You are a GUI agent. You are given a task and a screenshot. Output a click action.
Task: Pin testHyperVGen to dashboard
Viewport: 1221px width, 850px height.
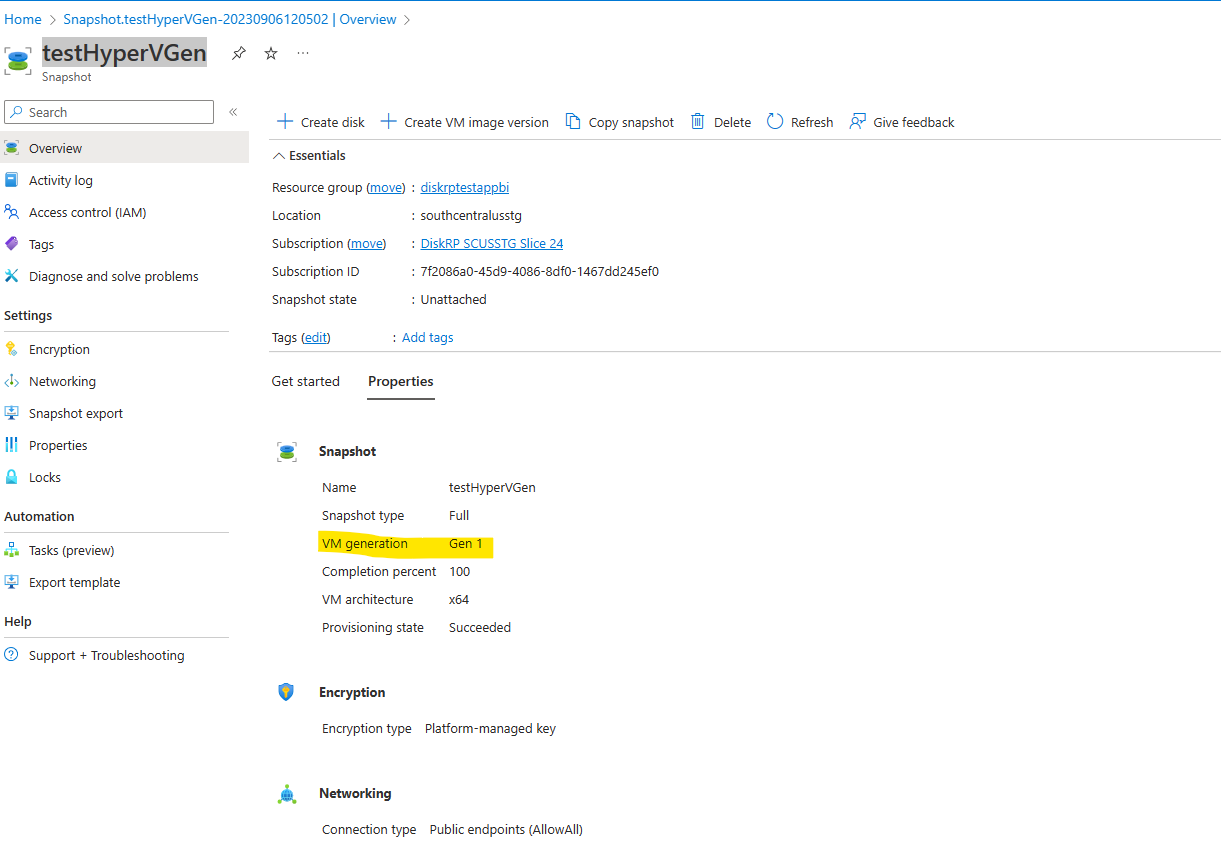[237, 52]
